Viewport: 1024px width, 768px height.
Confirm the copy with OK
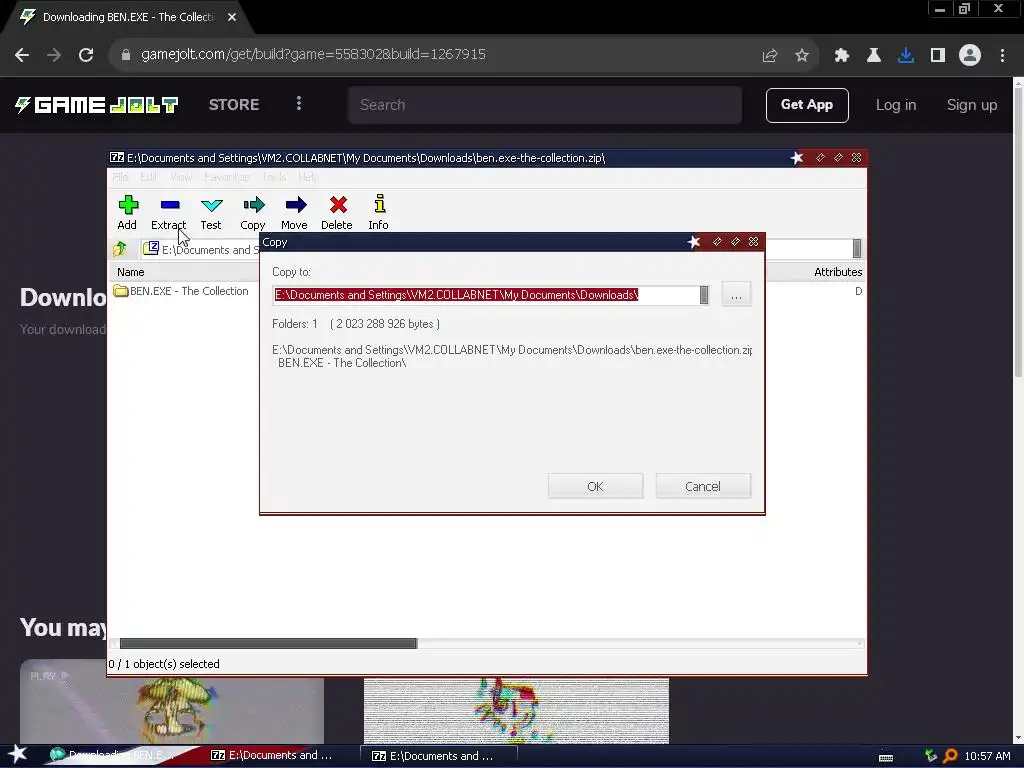point(595,487)
